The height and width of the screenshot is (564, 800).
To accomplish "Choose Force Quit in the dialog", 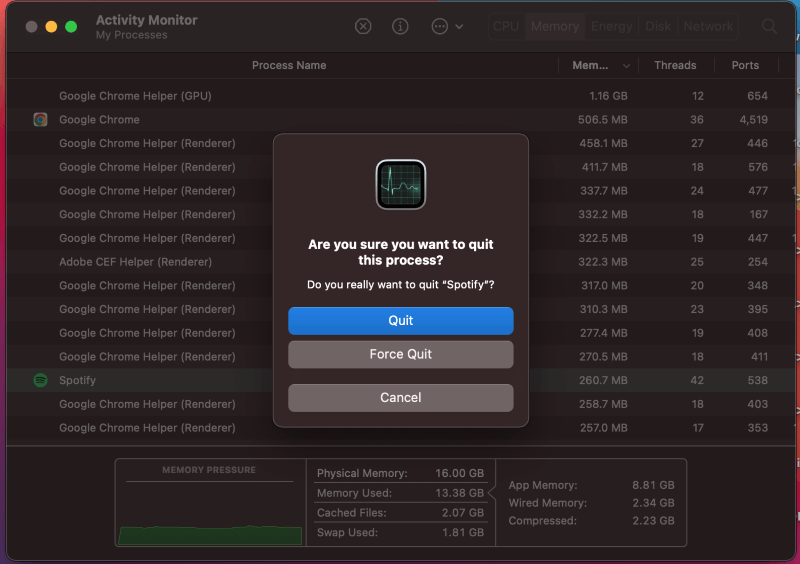I will point(401,354).
